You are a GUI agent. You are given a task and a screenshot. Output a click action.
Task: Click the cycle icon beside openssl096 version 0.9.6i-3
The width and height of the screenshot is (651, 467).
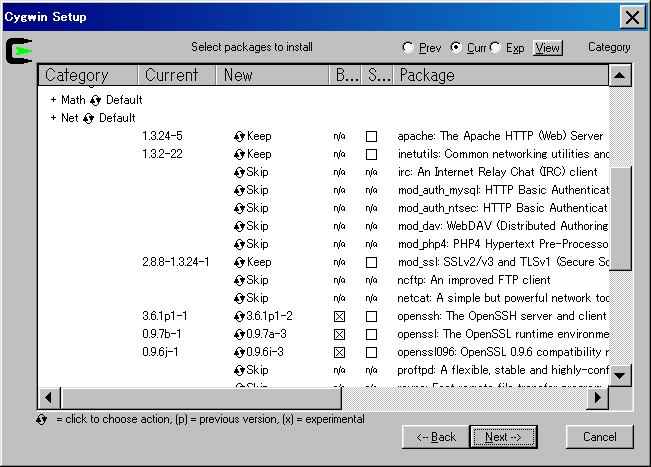click(x=239, y=352)
